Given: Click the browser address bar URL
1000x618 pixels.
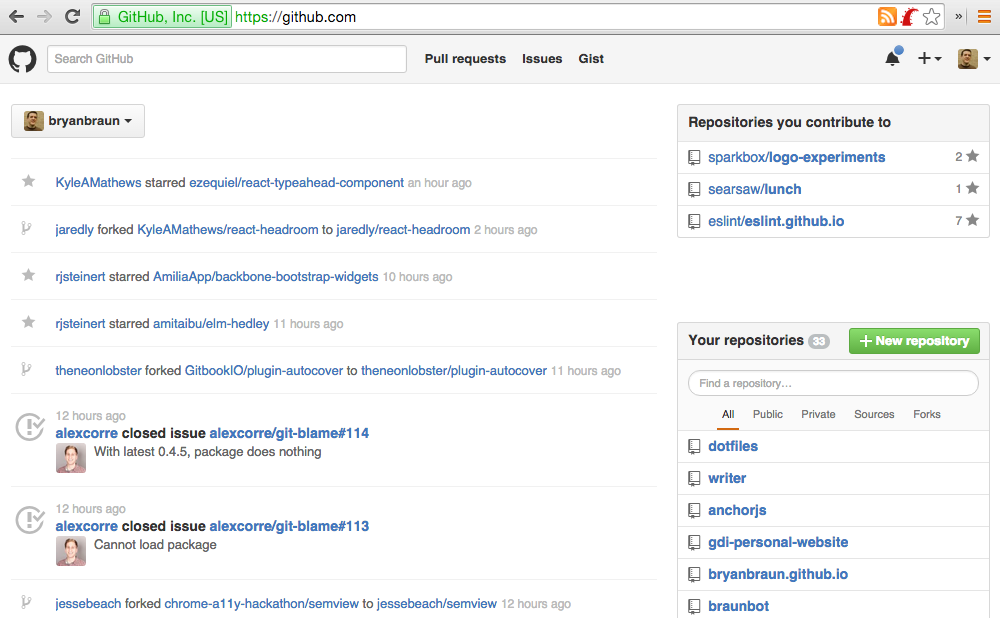Looking at the screenshot, I should point(295,17).
